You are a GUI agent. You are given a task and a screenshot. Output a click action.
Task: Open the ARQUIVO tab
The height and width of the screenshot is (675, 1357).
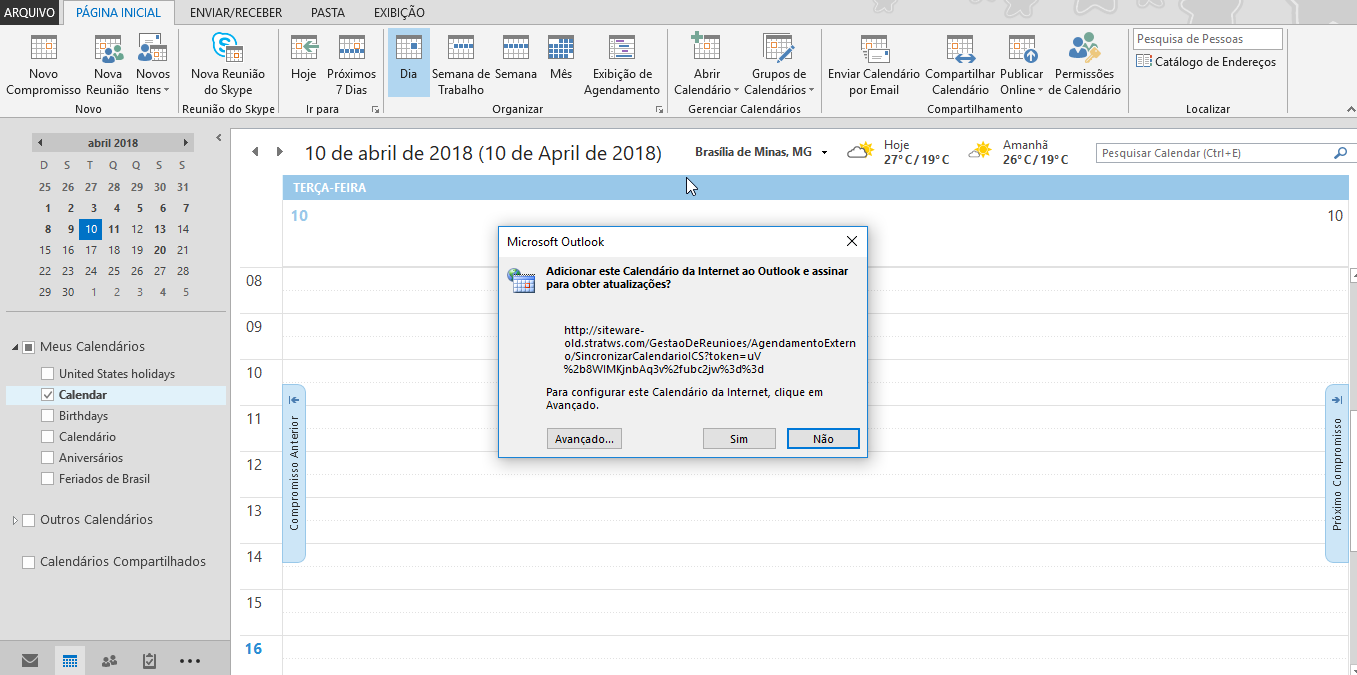(30, 12)
